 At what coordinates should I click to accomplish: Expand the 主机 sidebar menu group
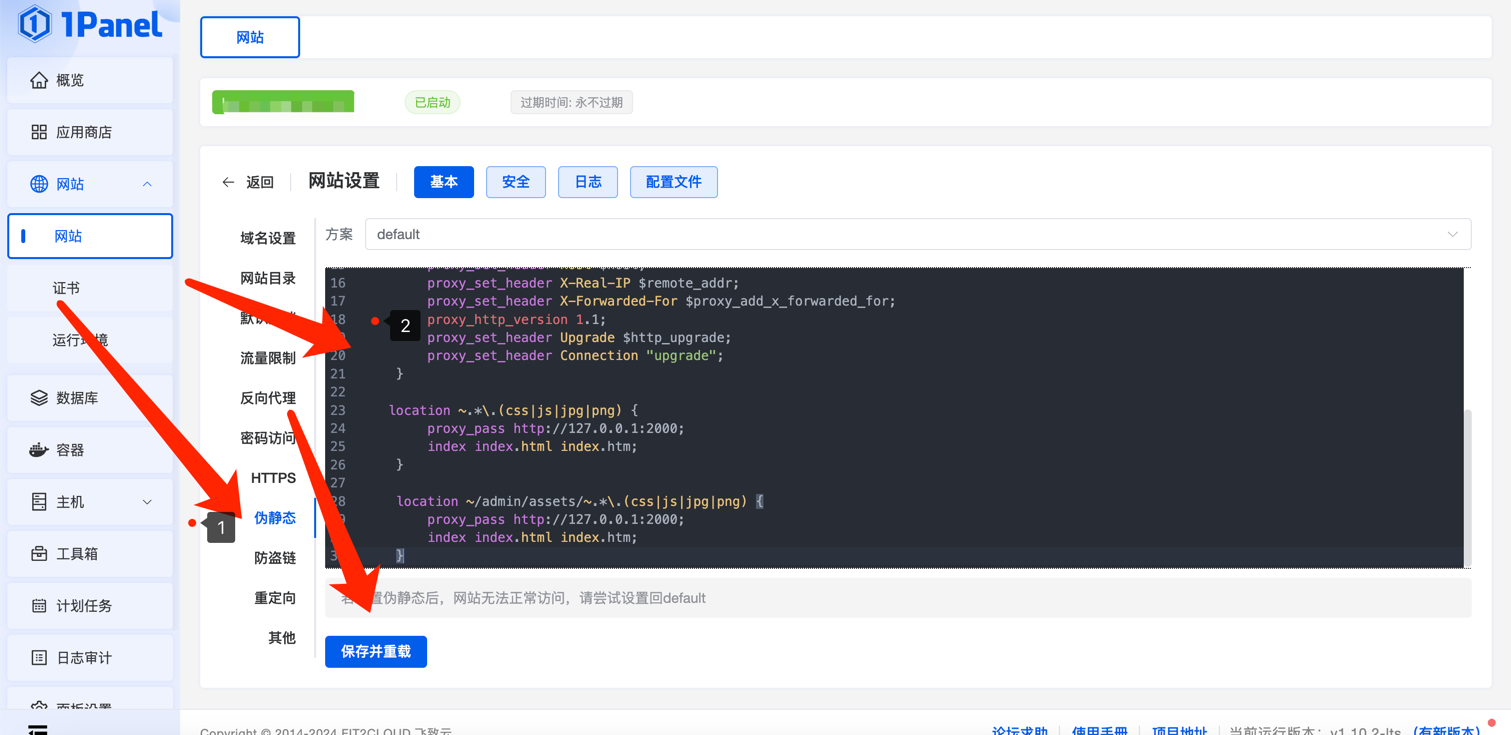point(147,502)
